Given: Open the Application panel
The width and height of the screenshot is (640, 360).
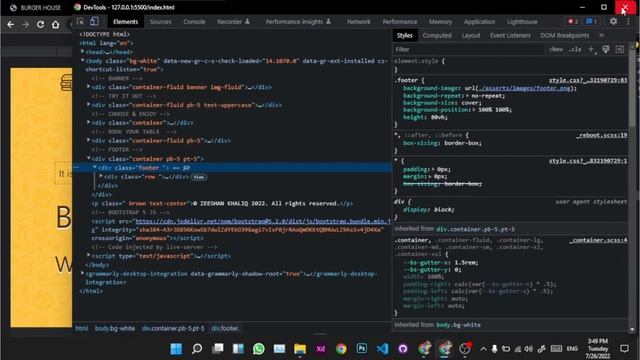Looking at the screenshot, I should click(479, 22).
